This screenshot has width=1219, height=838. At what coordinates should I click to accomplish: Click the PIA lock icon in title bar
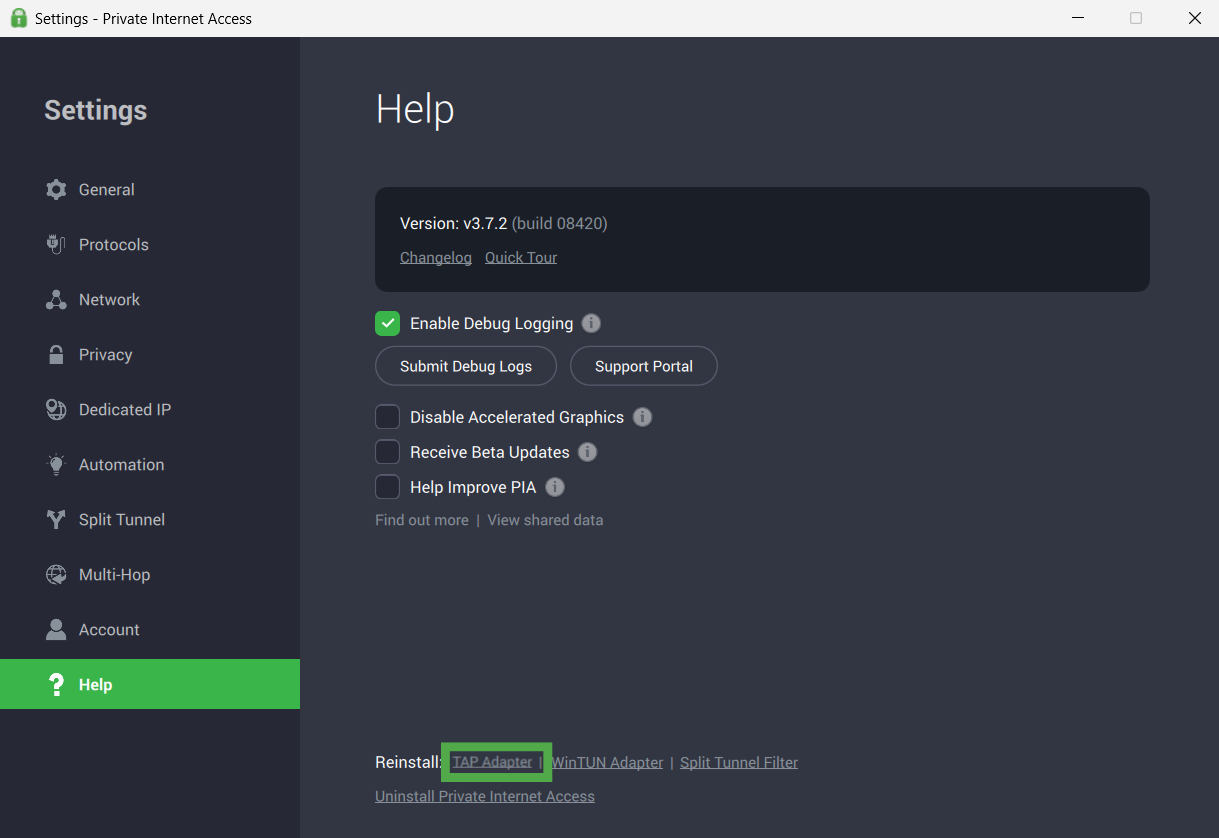[18, 18]
